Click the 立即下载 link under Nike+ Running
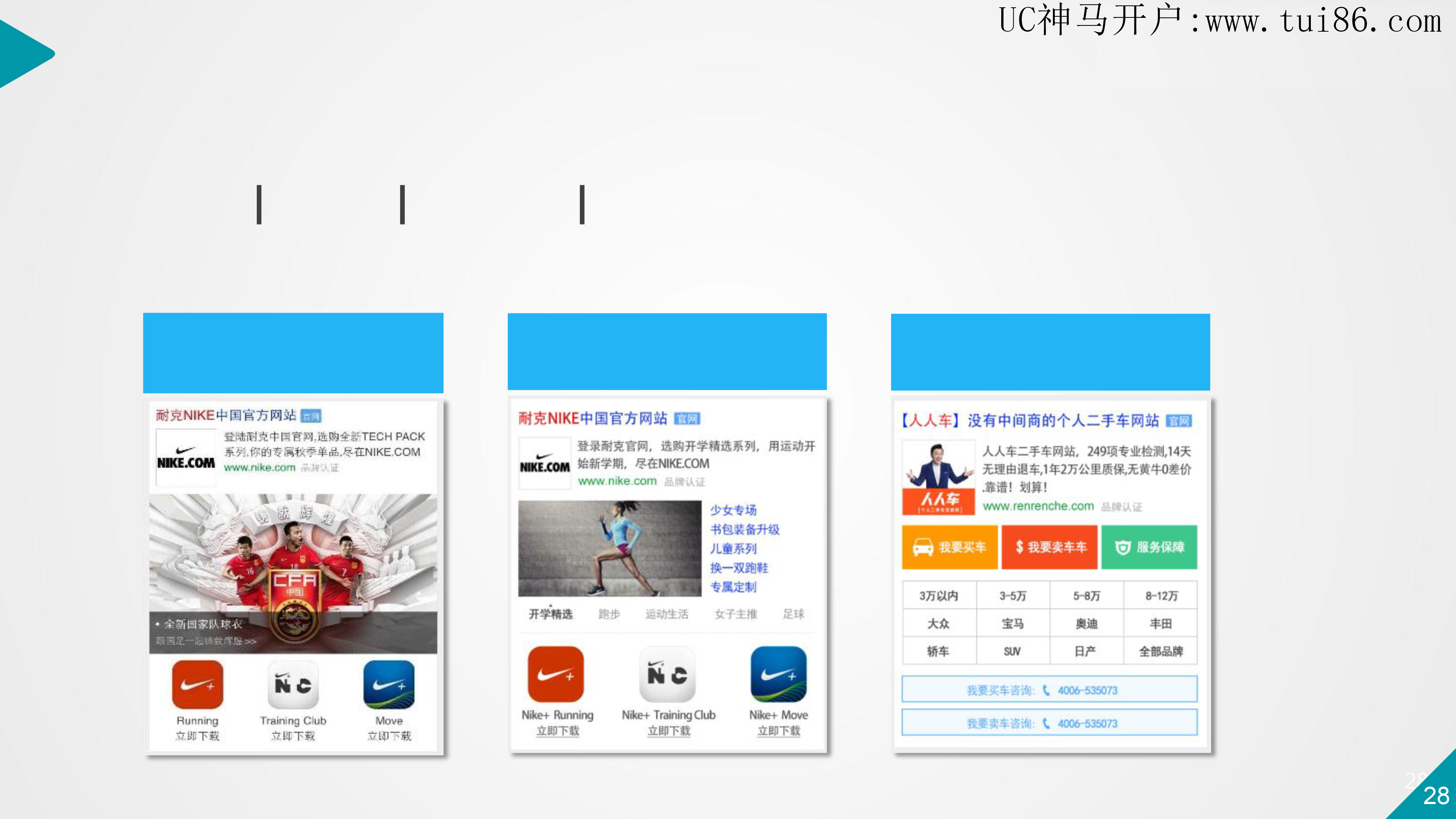 point(558,731)
